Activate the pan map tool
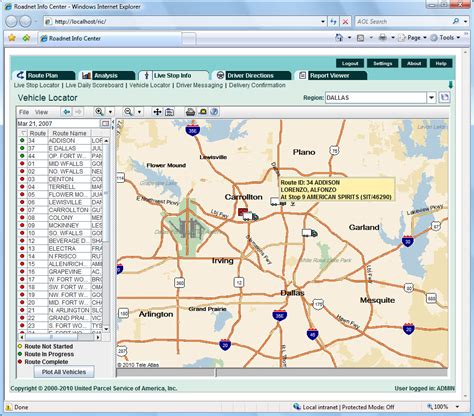 (x=157, y=112)
